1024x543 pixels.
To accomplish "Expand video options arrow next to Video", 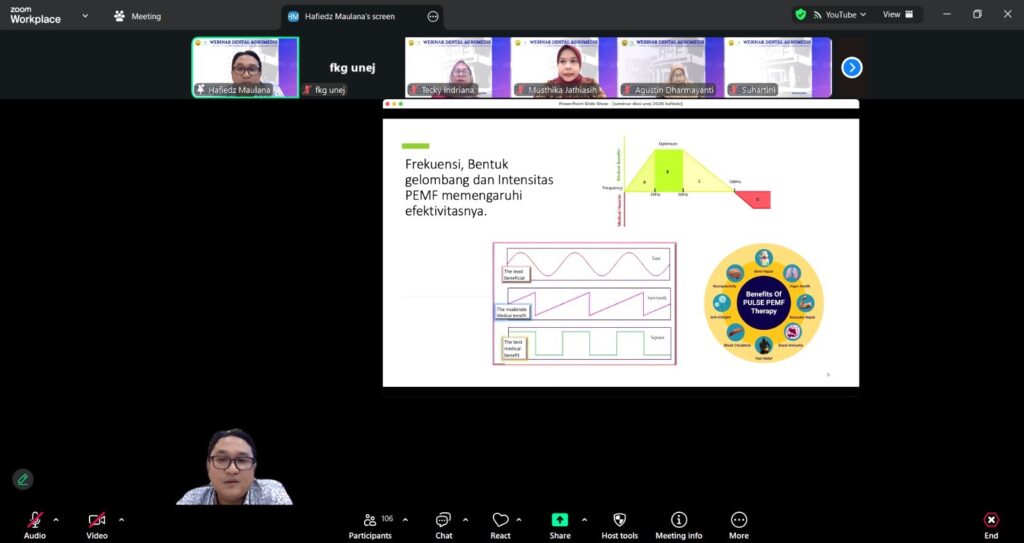I will [x=122, y=519].
